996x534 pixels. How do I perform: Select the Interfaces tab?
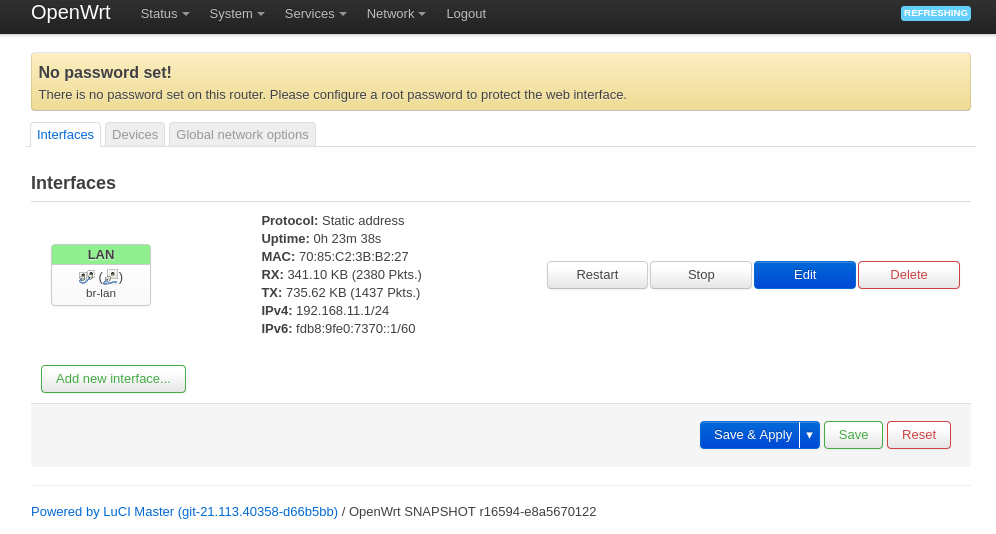65,134
